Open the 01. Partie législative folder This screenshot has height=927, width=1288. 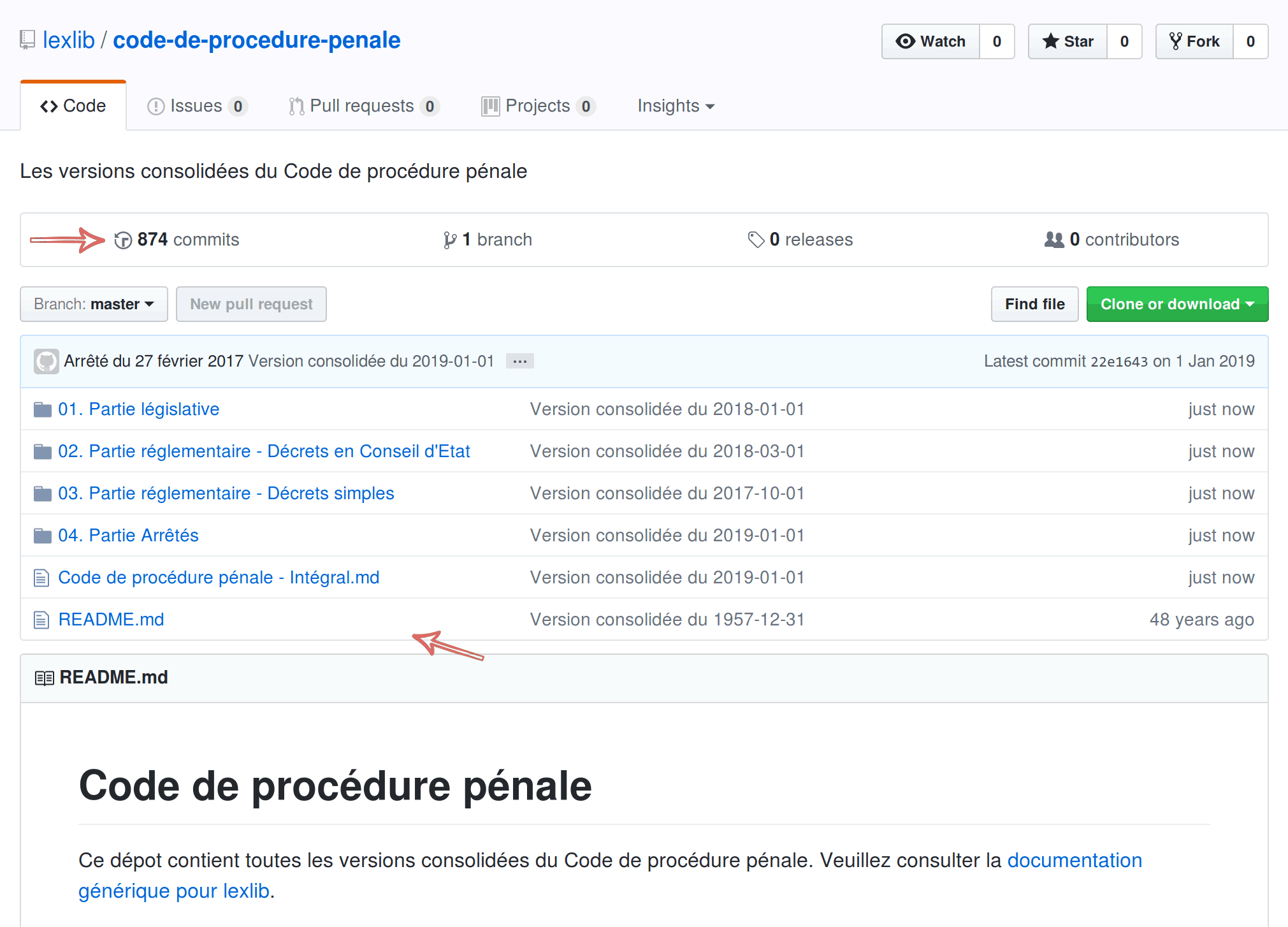pos(139,409)
